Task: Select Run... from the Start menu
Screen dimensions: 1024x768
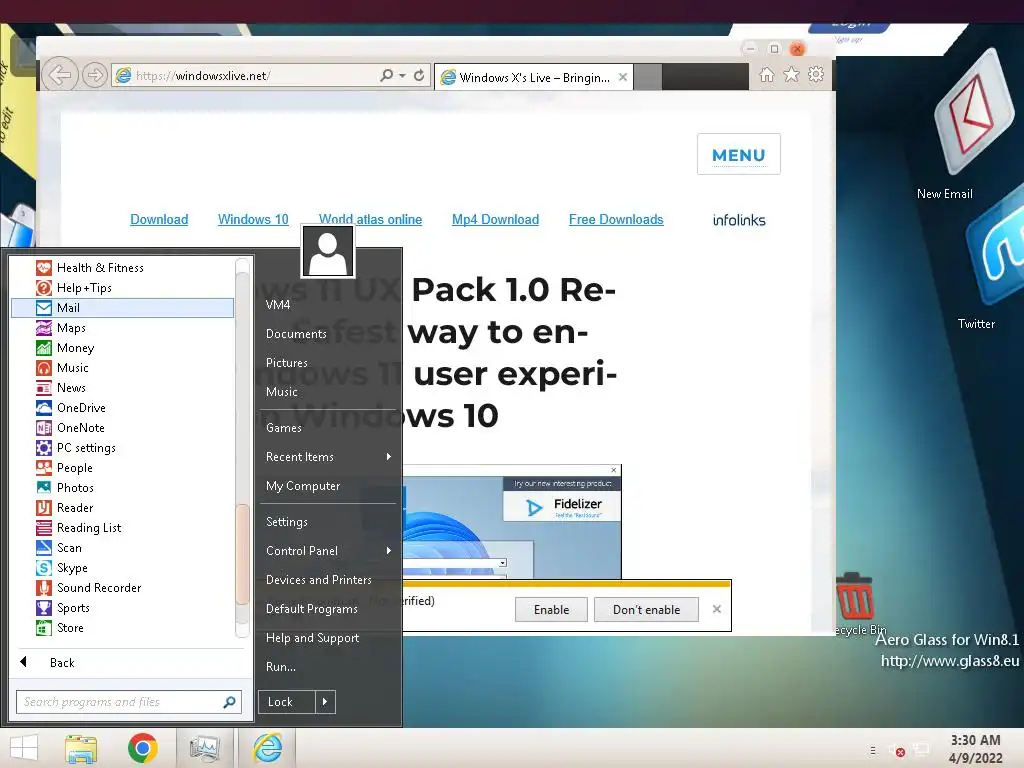Action: pyautogui.click(x=281, y=667)
